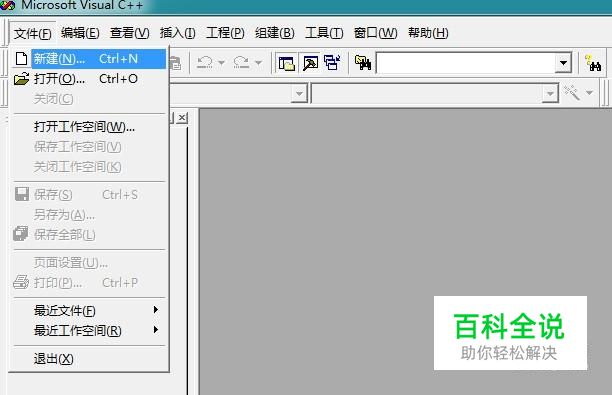The image size is (612, 395).
Task: Click the Search binoculars icon
Action: coord(592,63)
